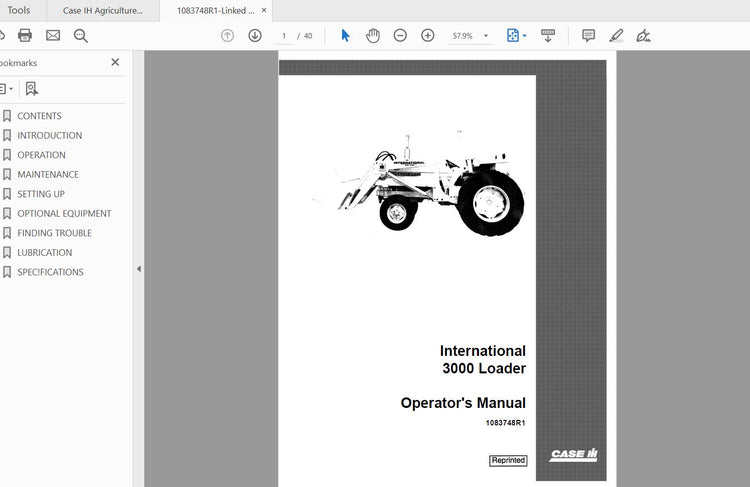Click the page number input field
The height and width of the screenshot is (487, 750).
(284, 36)
